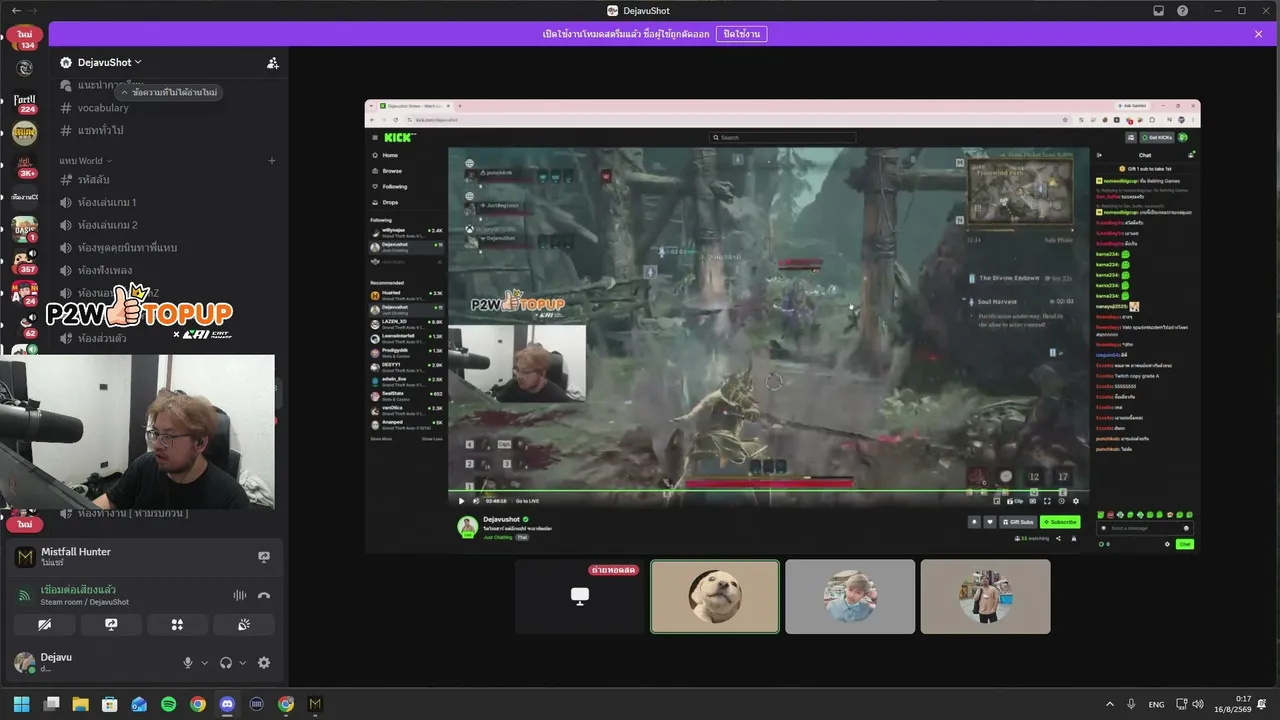The image size is (1280, 720).
Task: Open direct messages icon with 134 badge
Action: pyautogui.click(x=25, y=39)
